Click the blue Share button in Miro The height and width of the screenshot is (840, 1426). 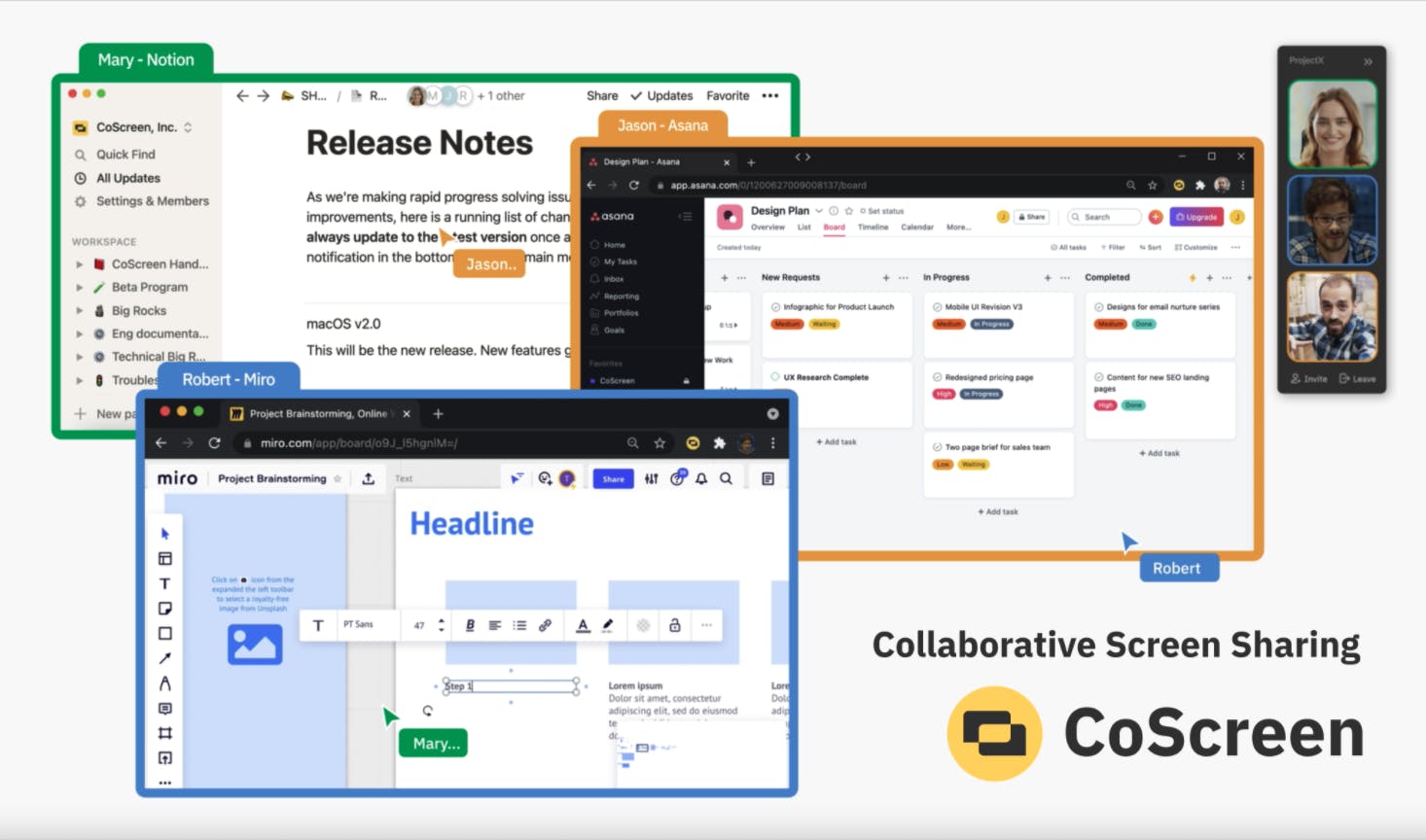point(613,478)
